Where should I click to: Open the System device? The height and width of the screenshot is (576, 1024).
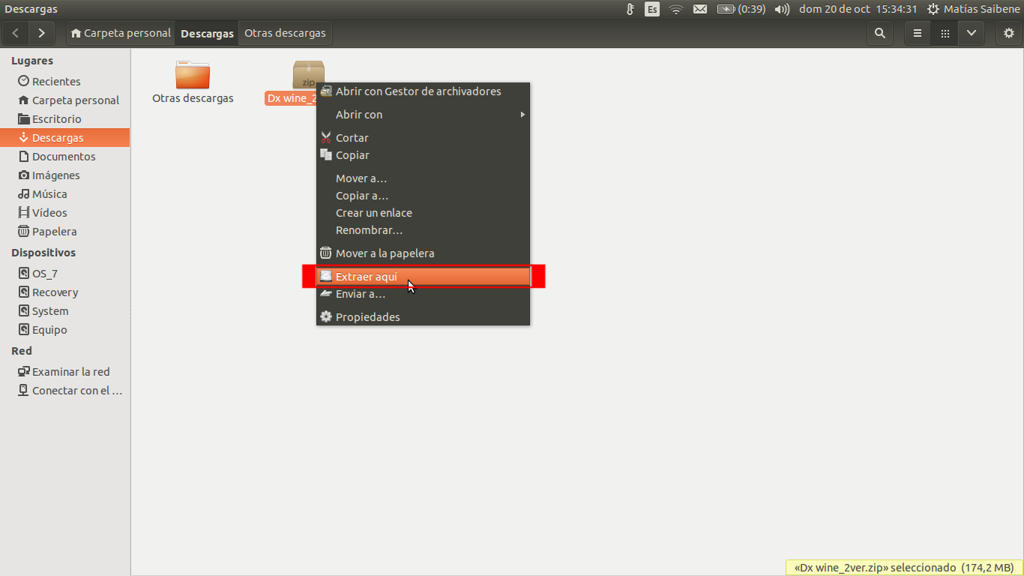pos(65,311)
